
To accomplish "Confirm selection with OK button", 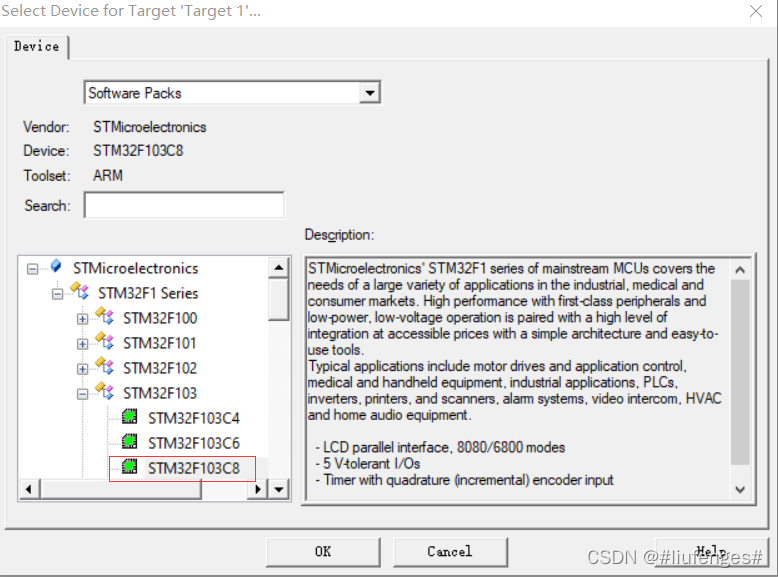I will [x=323, y=552].
